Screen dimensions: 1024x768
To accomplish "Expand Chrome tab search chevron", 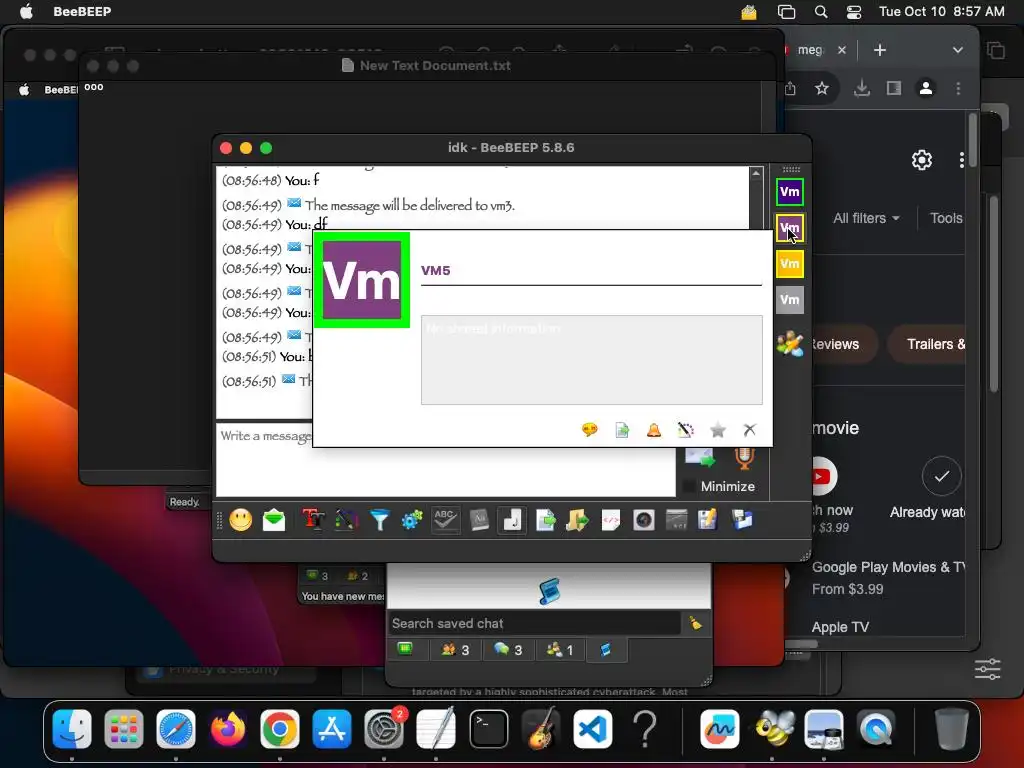I will point(957,50).
